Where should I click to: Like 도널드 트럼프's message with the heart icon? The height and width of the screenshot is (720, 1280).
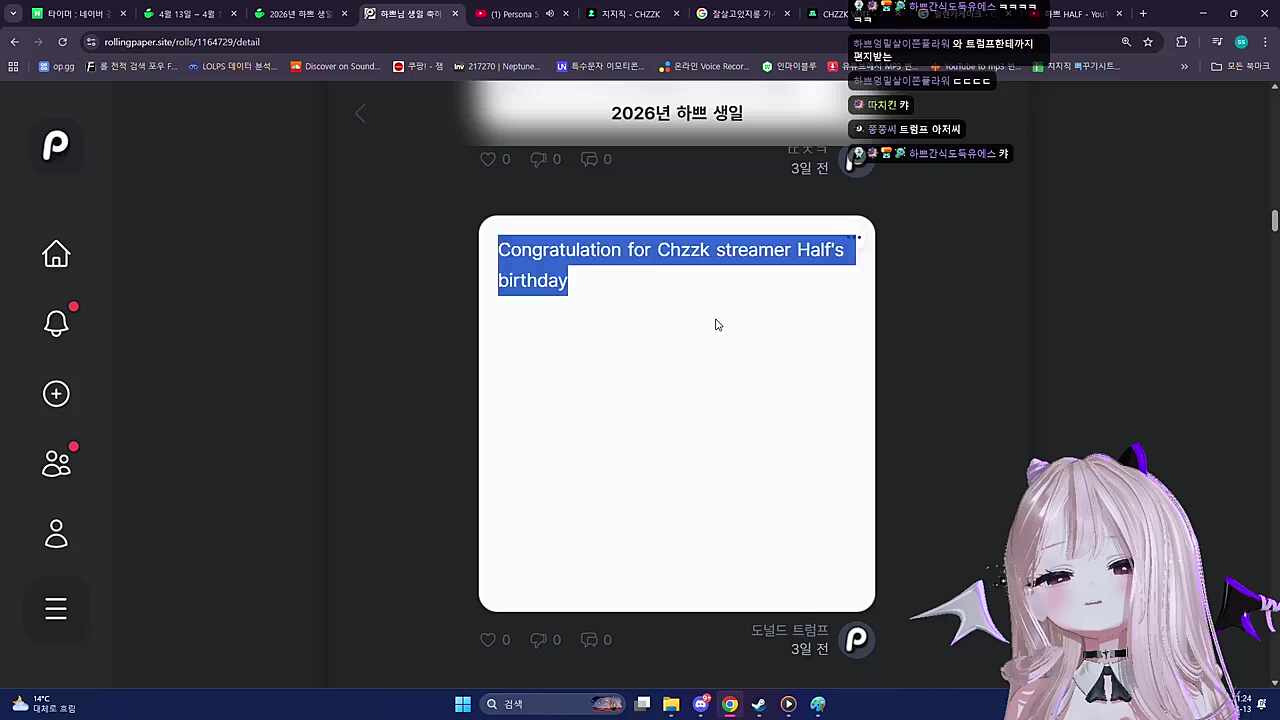[488, 639]
